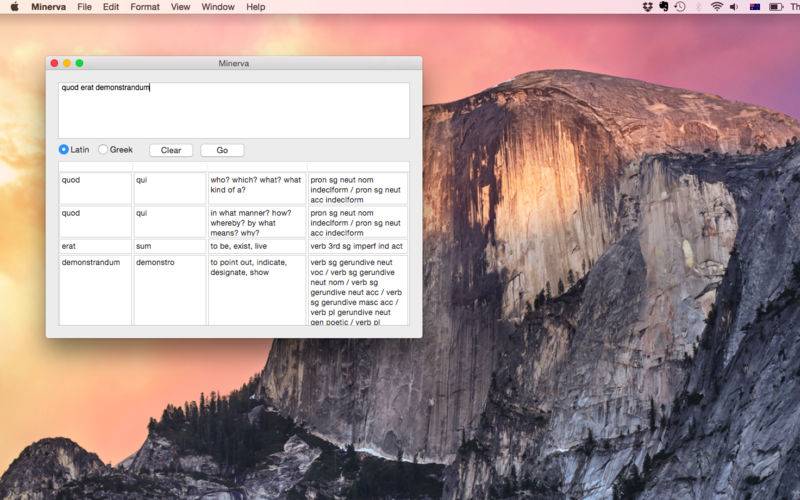
Task: Minimize the Minerva window with yellow button
Action: 67,63
